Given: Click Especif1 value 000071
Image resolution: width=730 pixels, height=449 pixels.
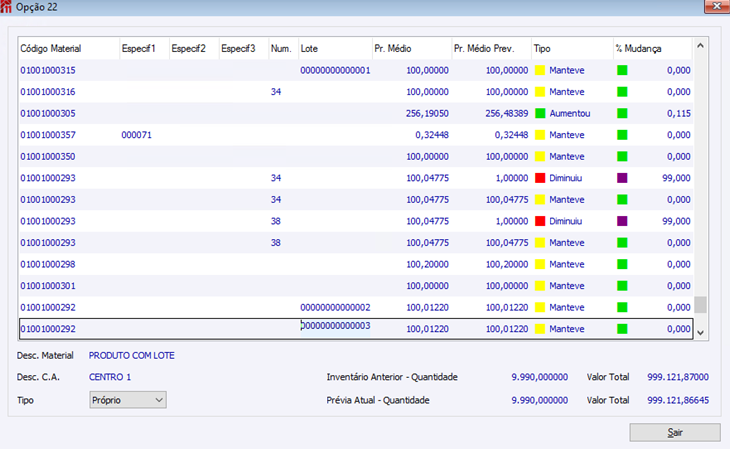Looking at the screenshot, I should [136, 135].
